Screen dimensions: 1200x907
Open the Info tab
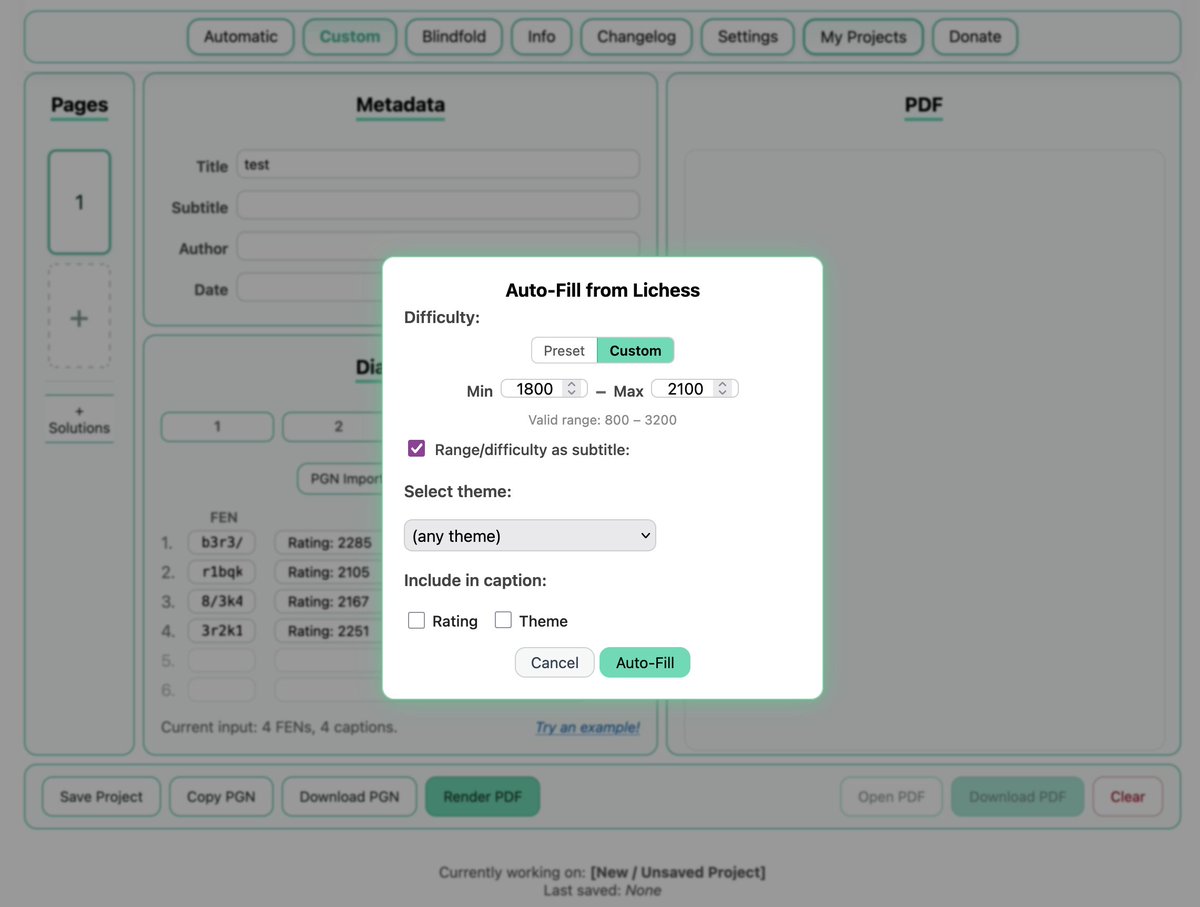[541, 37]
